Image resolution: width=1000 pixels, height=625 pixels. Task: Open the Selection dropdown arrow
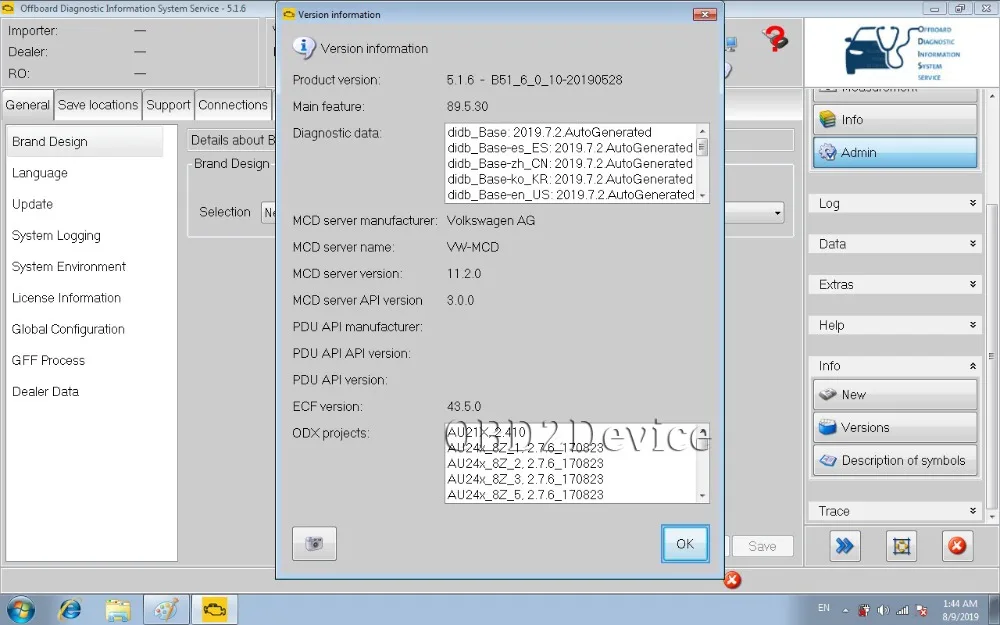(777, 212)
